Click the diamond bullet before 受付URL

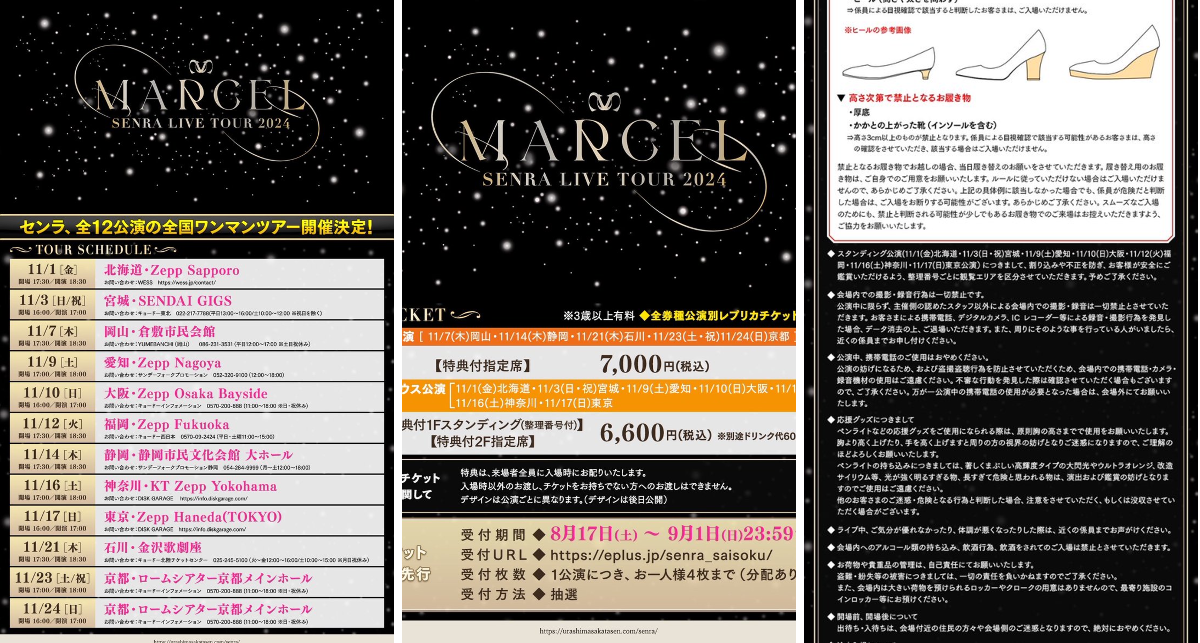tap(538, 554)
